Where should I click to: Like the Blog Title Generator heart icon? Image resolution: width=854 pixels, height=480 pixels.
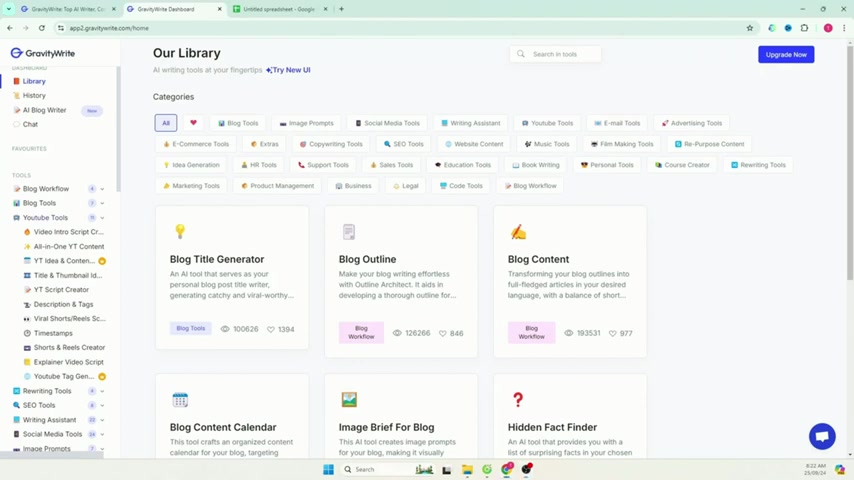pos(271,329)
